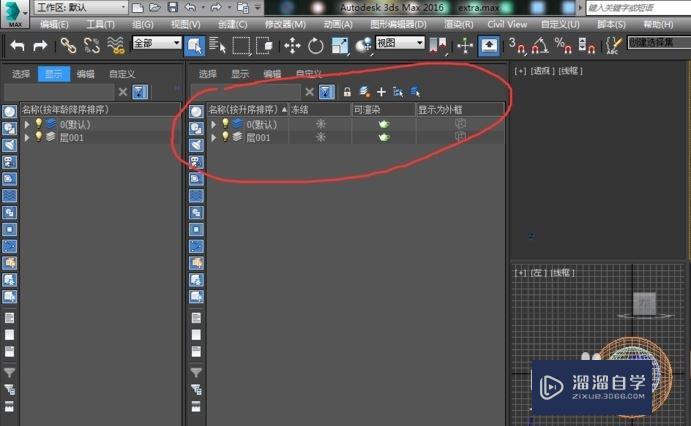Image resolution: width=691 pixels, height=426 pixels.
Task: Click Use Pivot Point Center icon
Action: (438, 45)
